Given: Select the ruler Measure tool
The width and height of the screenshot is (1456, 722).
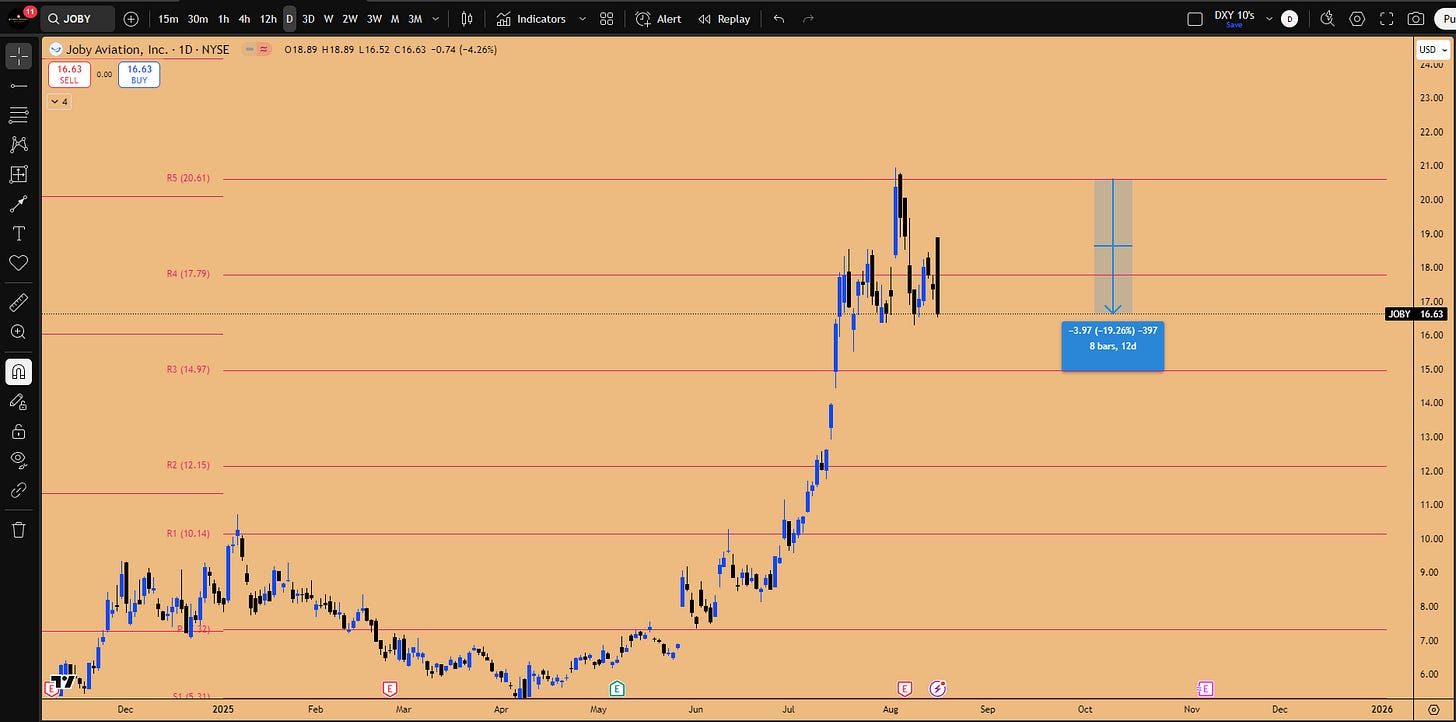Looking at the screenshot, I should [18, 301].
